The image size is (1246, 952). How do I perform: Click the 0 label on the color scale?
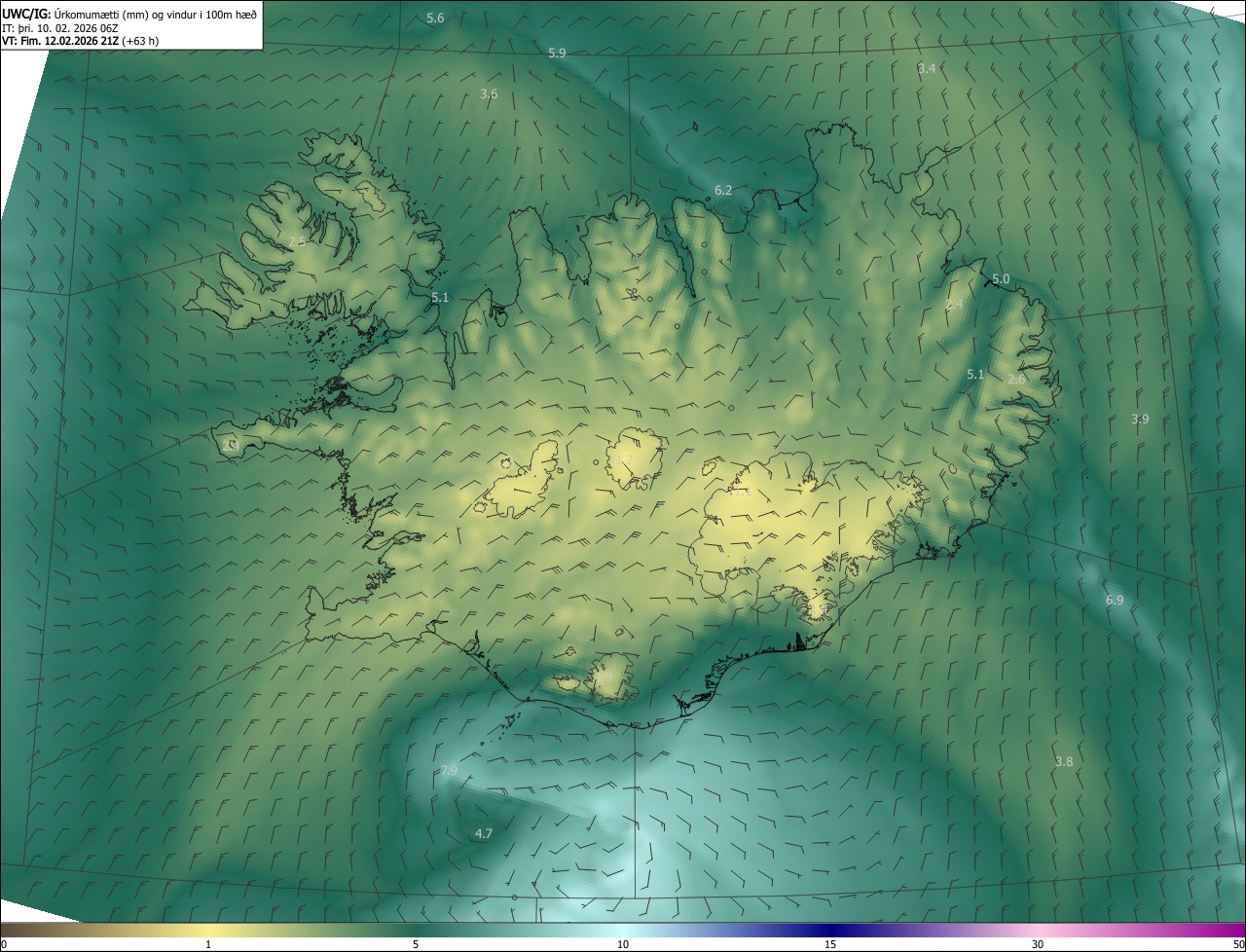point(4,944)
